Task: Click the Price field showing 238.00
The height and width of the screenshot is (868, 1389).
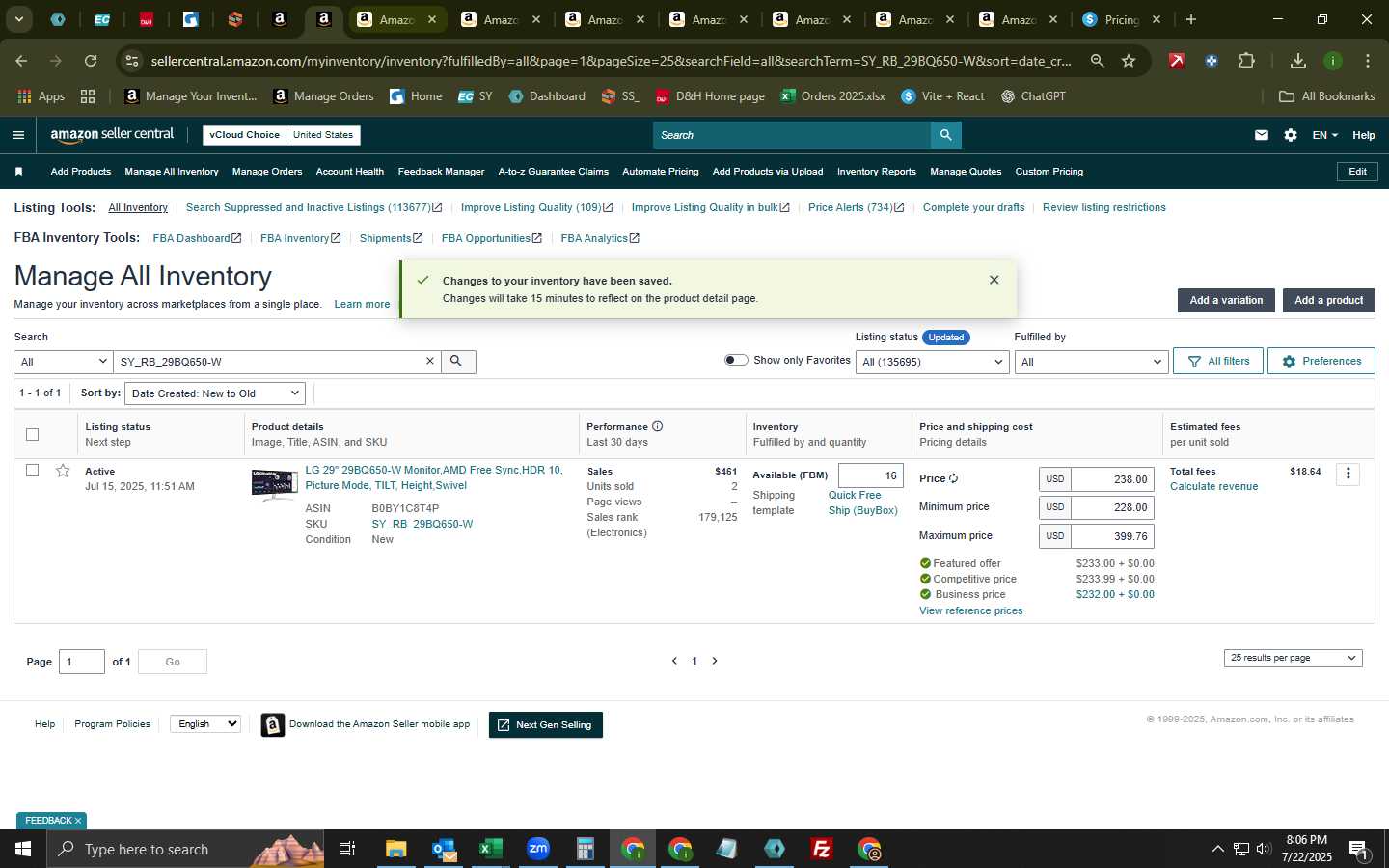Action: point(1112,479)
